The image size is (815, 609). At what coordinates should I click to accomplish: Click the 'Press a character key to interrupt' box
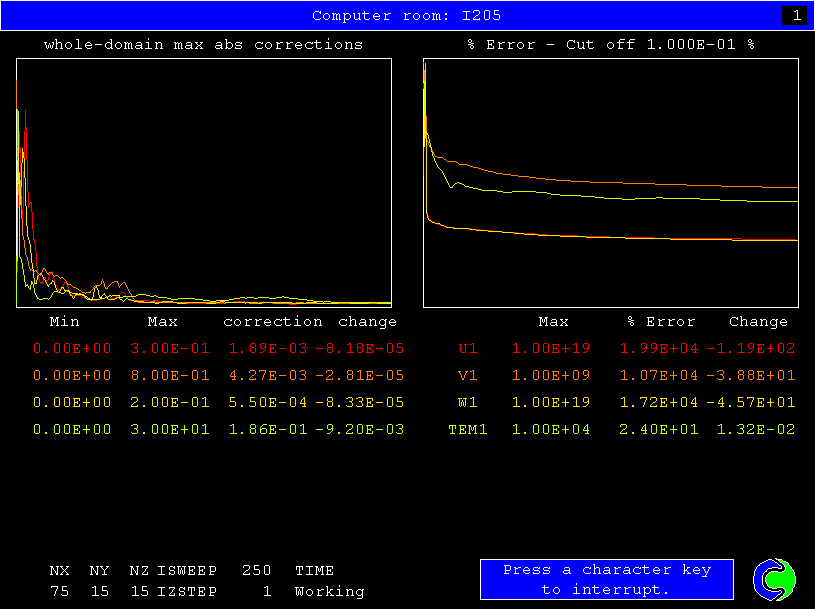(607, 579)
